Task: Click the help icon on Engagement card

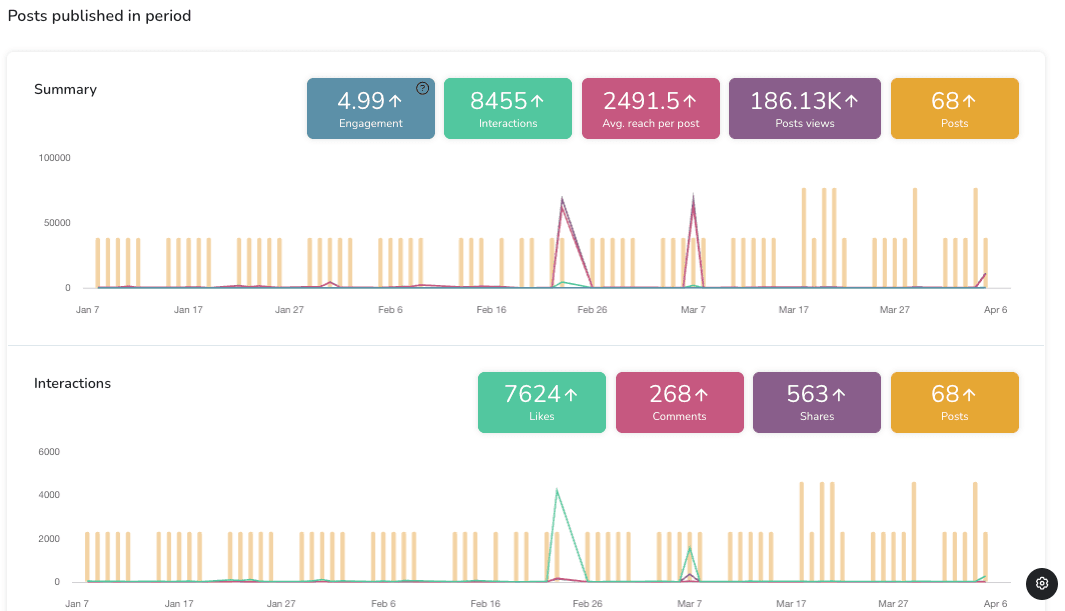Action: (x=422, y=88)
